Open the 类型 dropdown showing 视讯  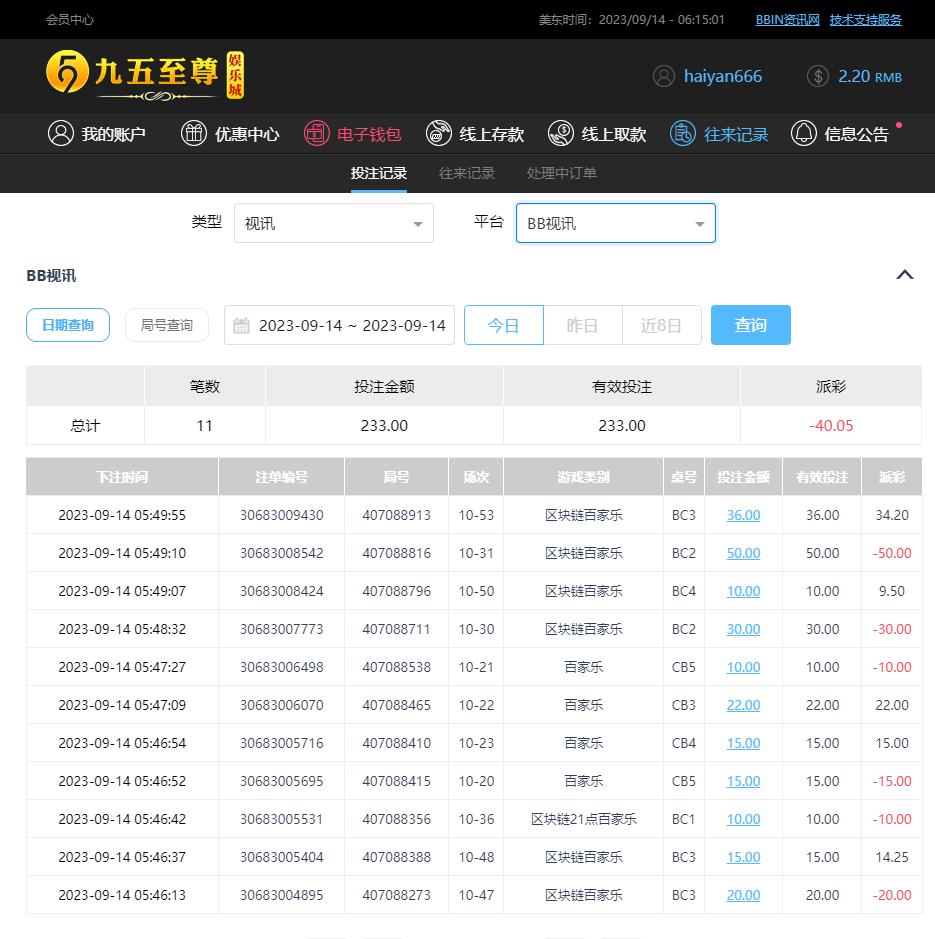(334, 223)
